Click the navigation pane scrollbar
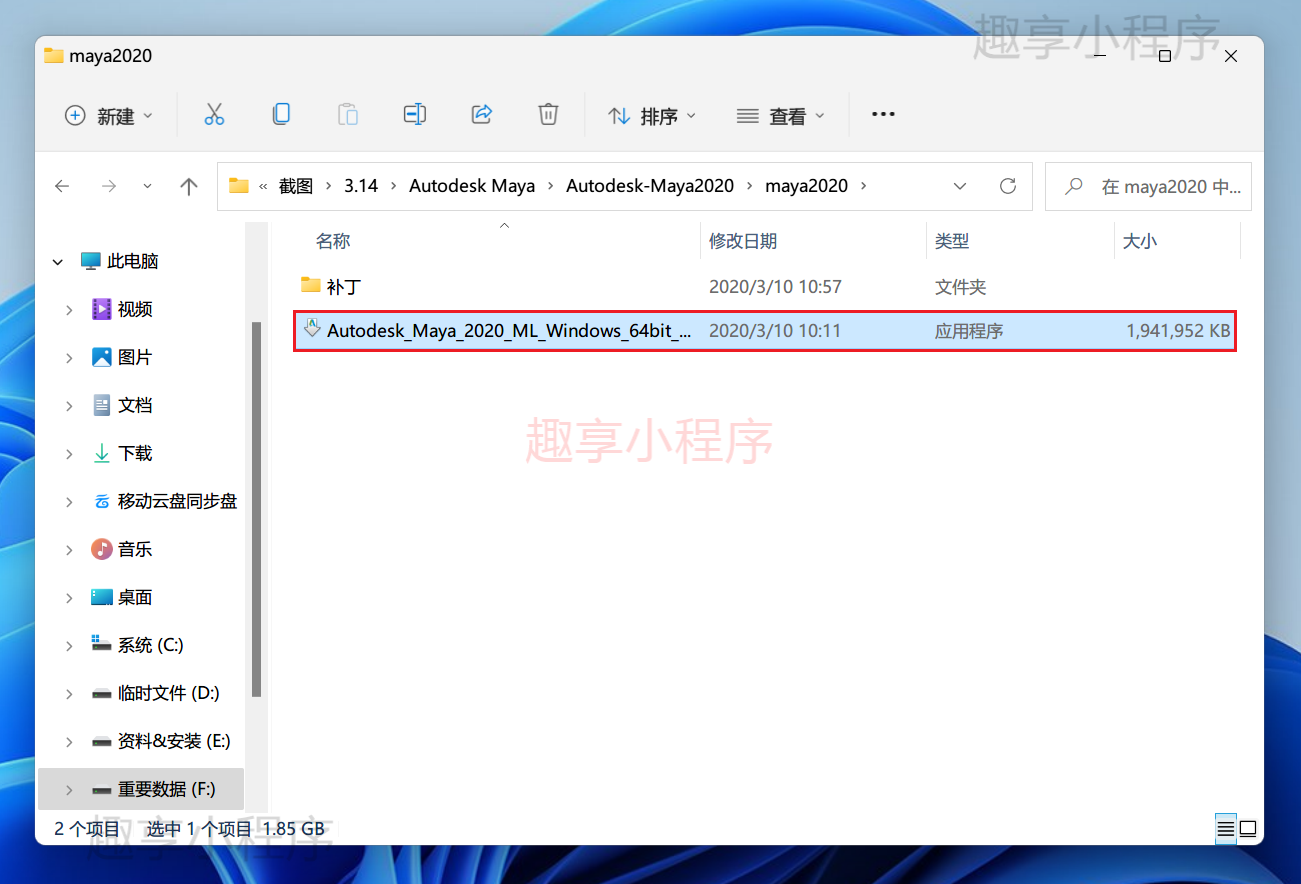Viewport: 1301px width, 884px height. (x=257, y=508)
